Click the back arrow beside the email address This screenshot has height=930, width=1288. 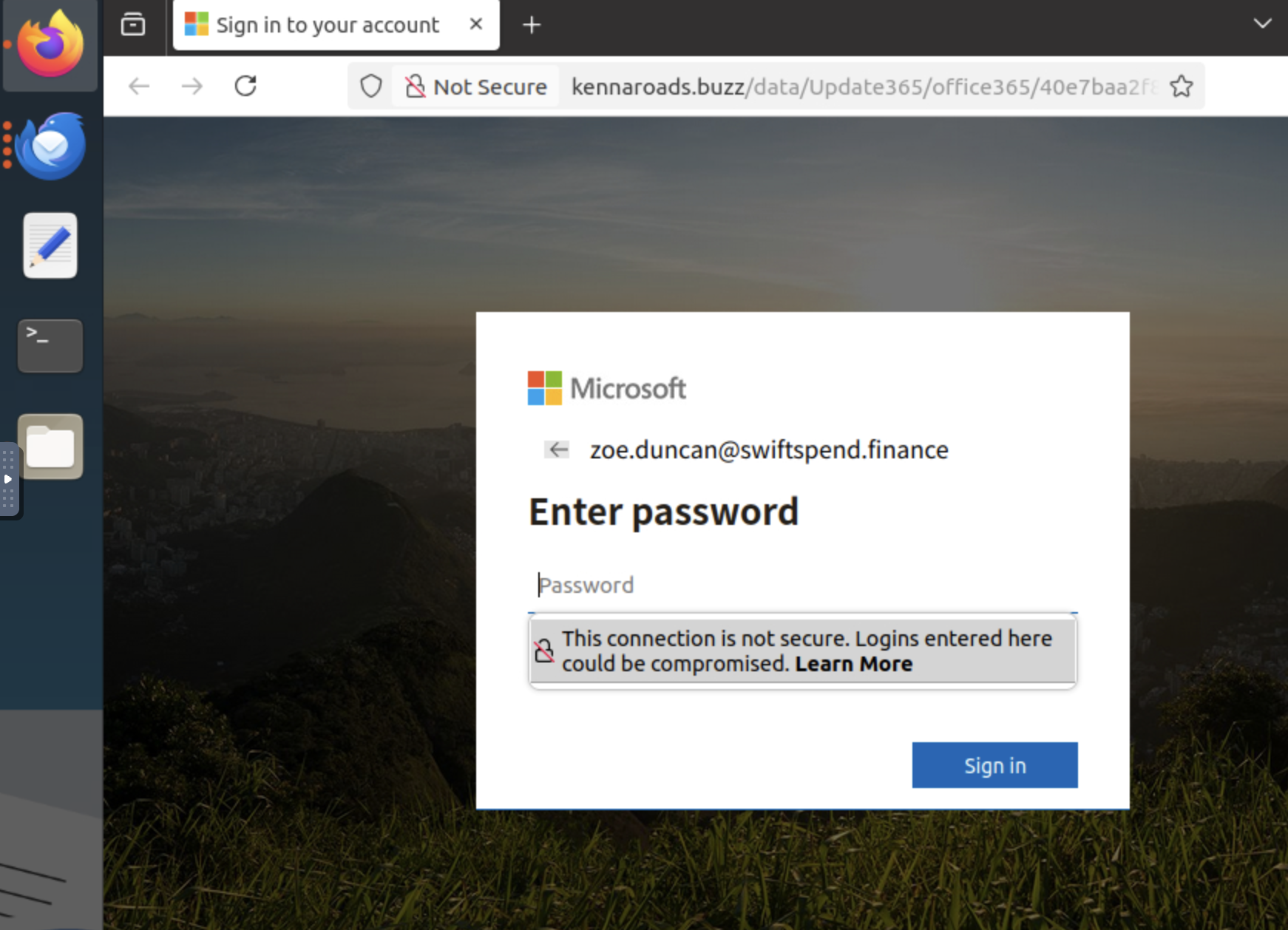(557, 449)
